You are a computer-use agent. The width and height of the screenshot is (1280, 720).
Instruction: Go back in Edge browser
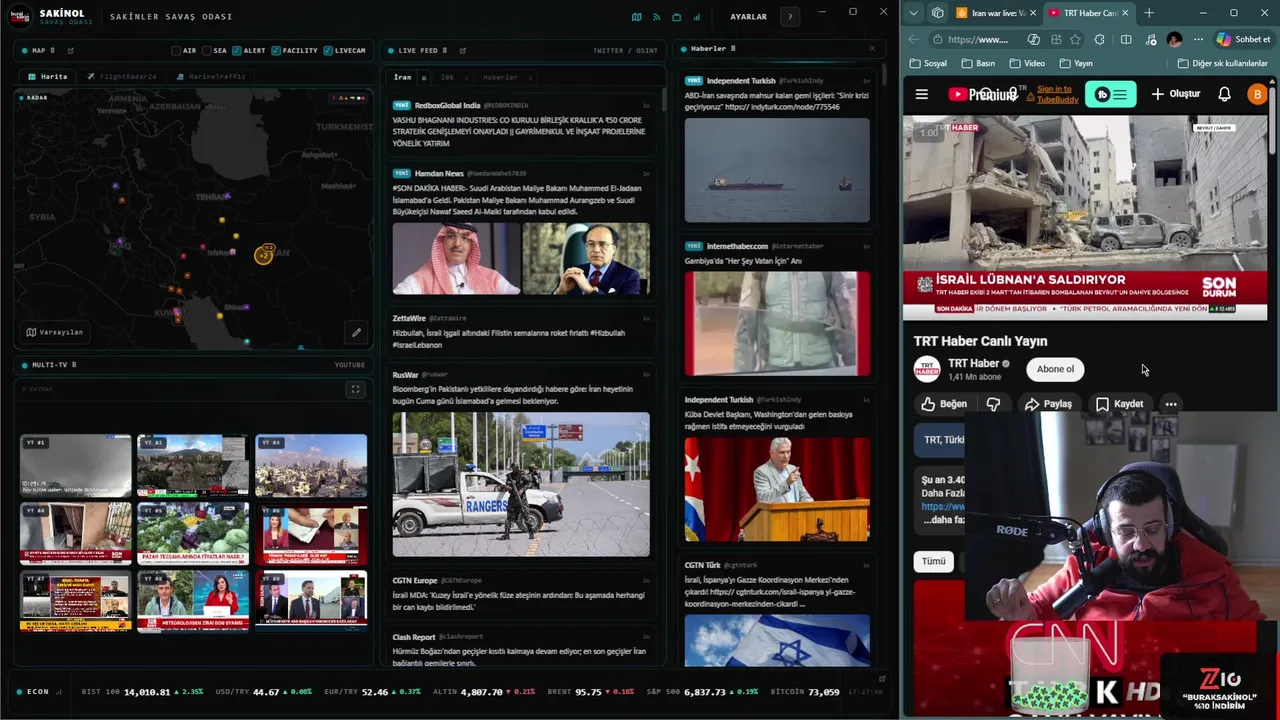[x=913, y=39]
